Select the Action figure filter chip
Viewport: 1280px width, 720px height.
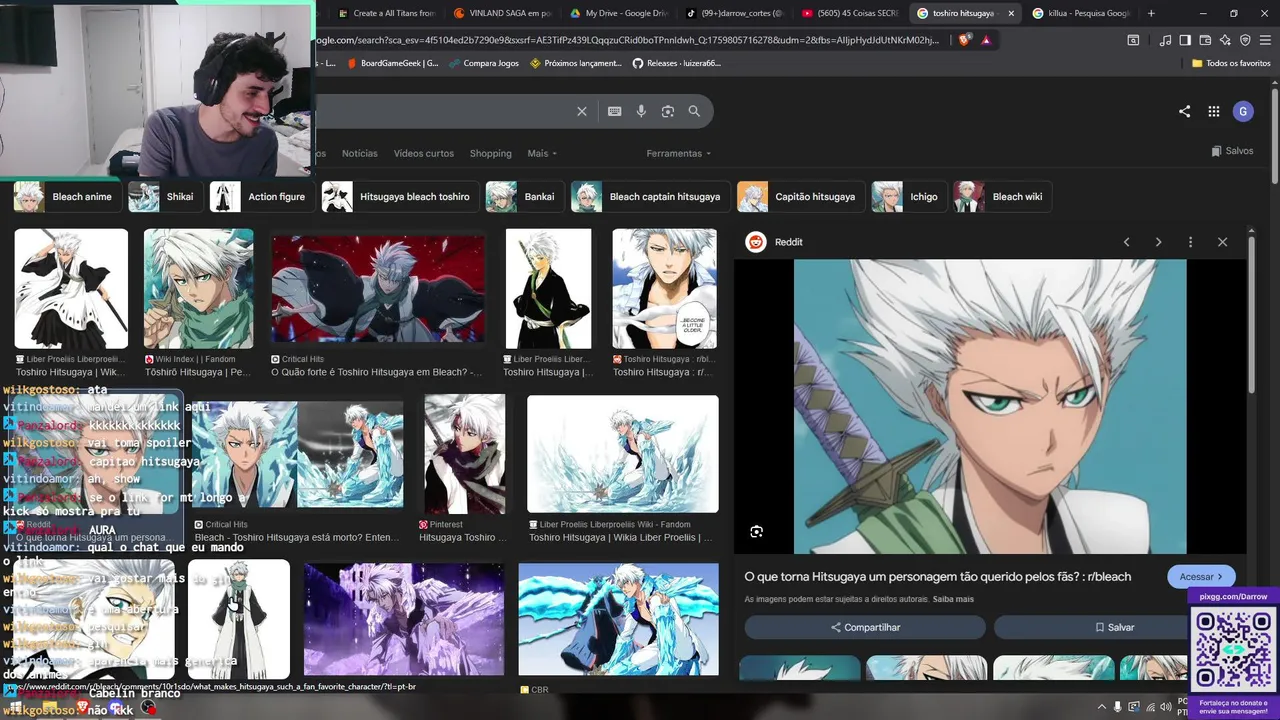pos(261,197)
